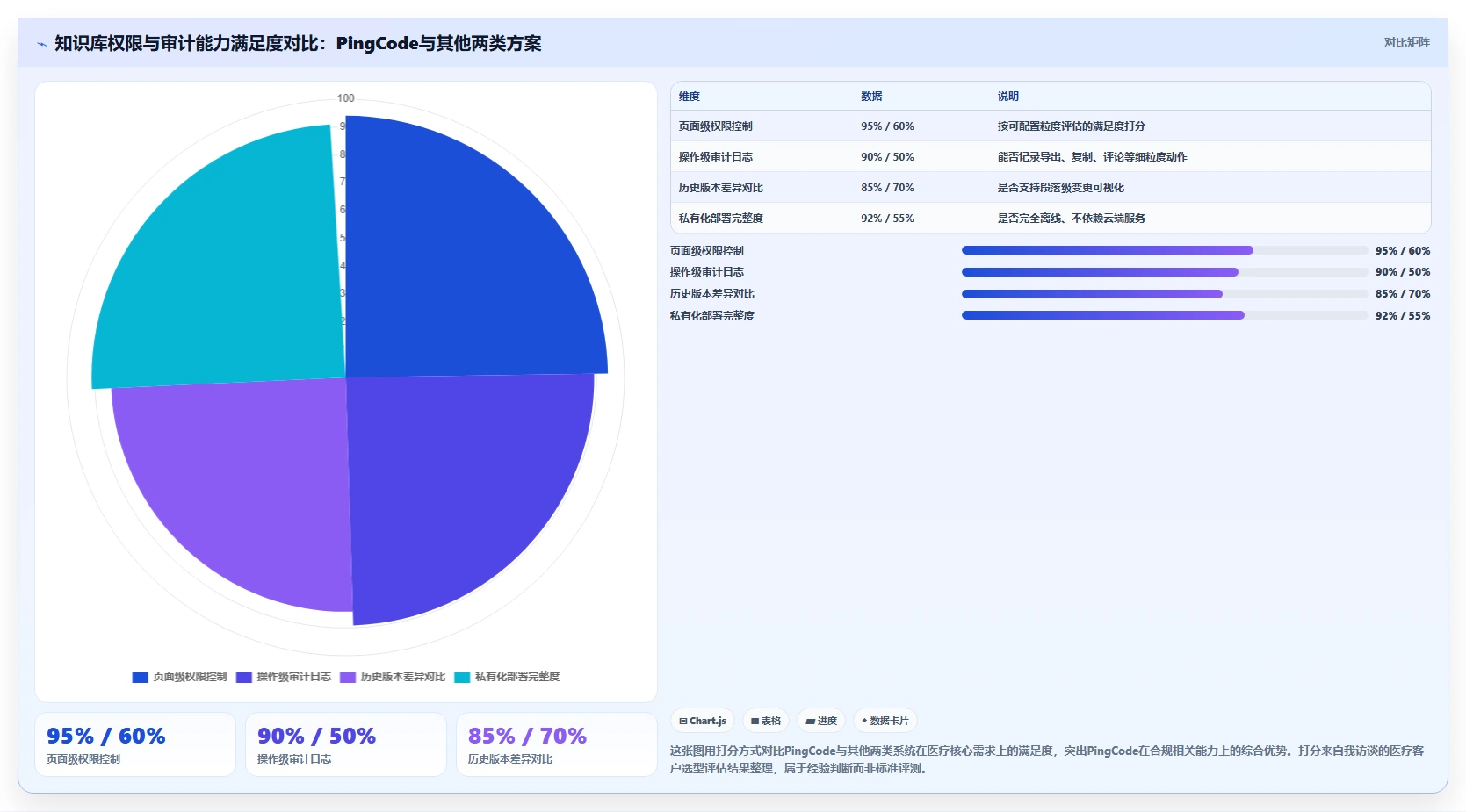Select table row 页面级权限控制

[1051, 126]
